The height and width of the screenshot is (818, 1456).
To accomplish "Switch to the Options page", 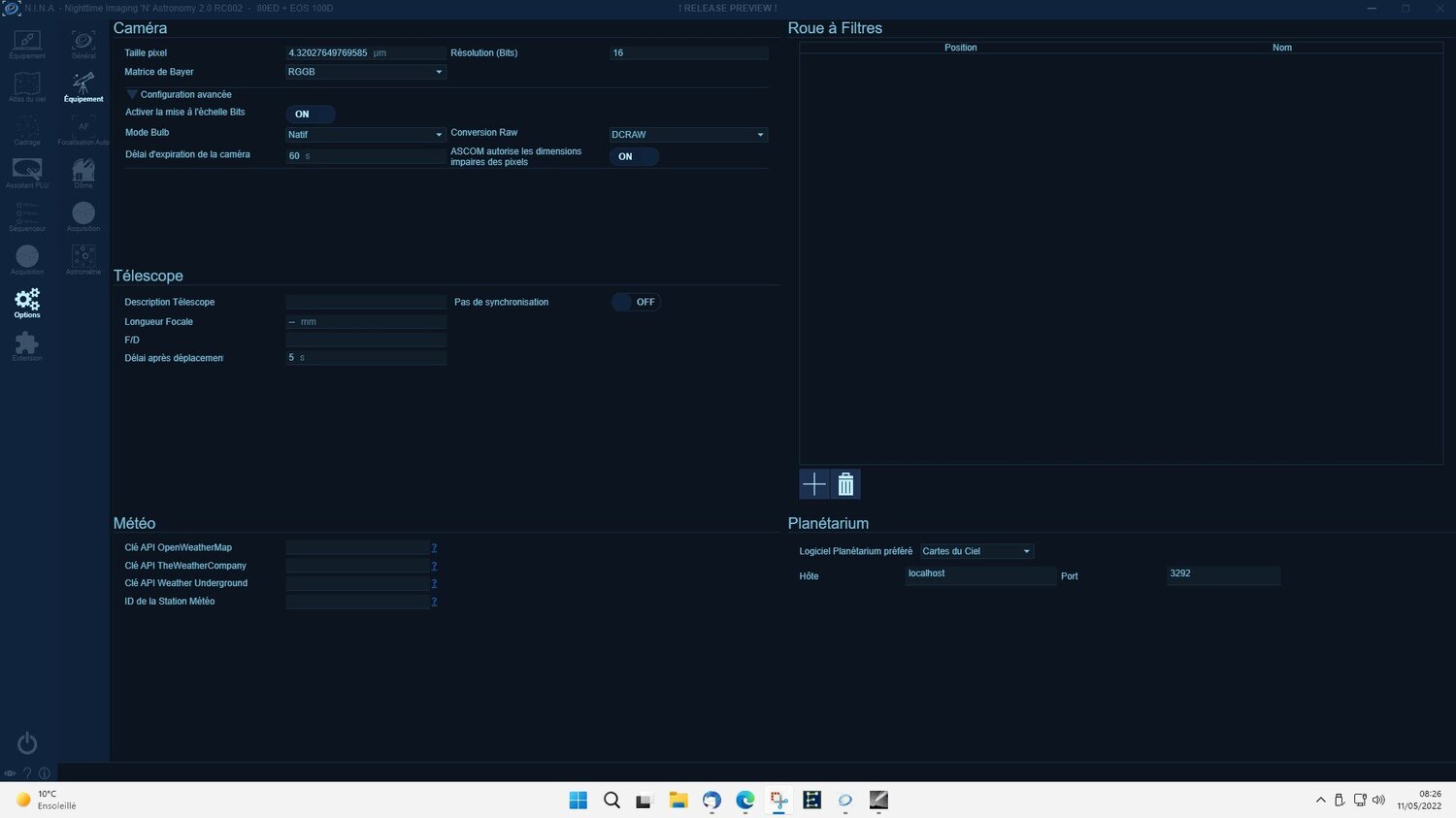I will 26,303.
